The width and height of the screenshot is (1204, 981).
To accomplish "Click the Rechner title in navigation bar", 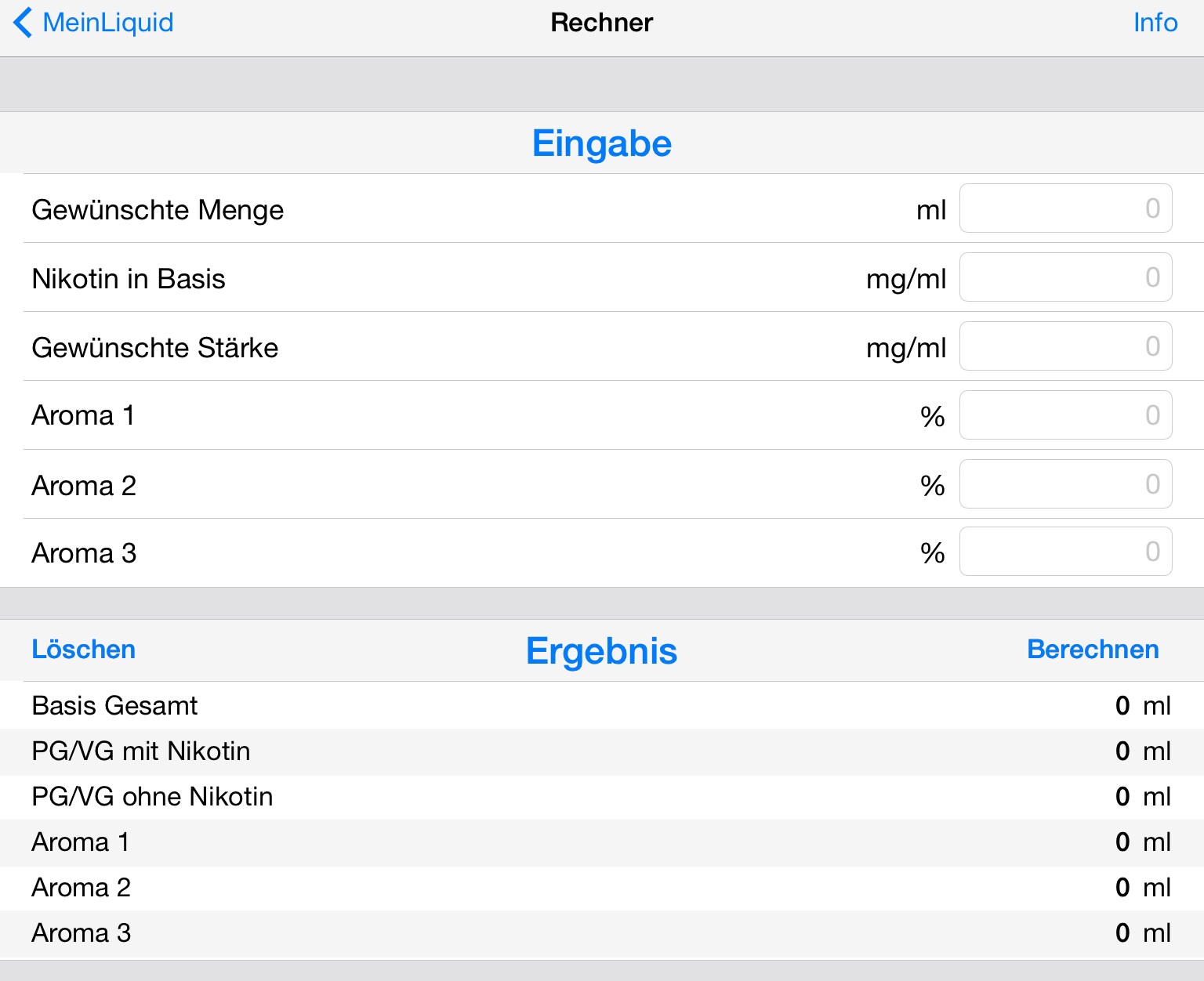I will tap(601, 23).
